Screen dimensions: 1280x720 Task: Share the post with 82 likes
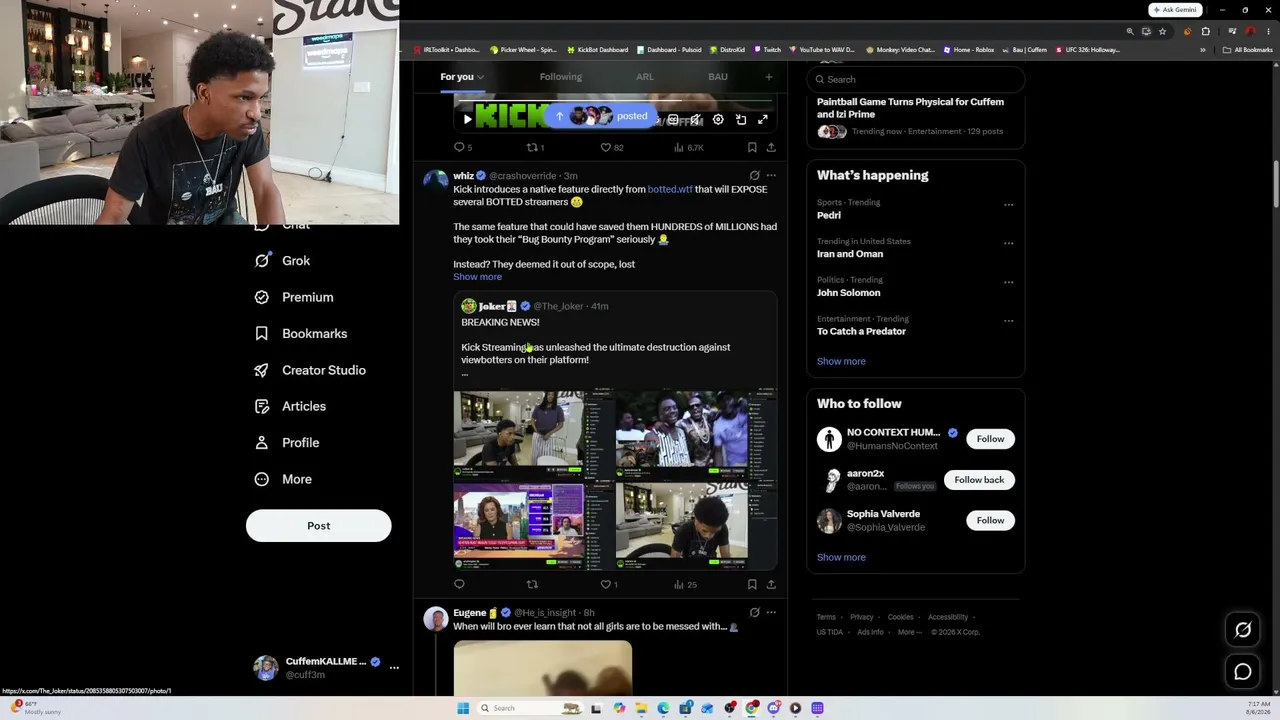[771, 147]
